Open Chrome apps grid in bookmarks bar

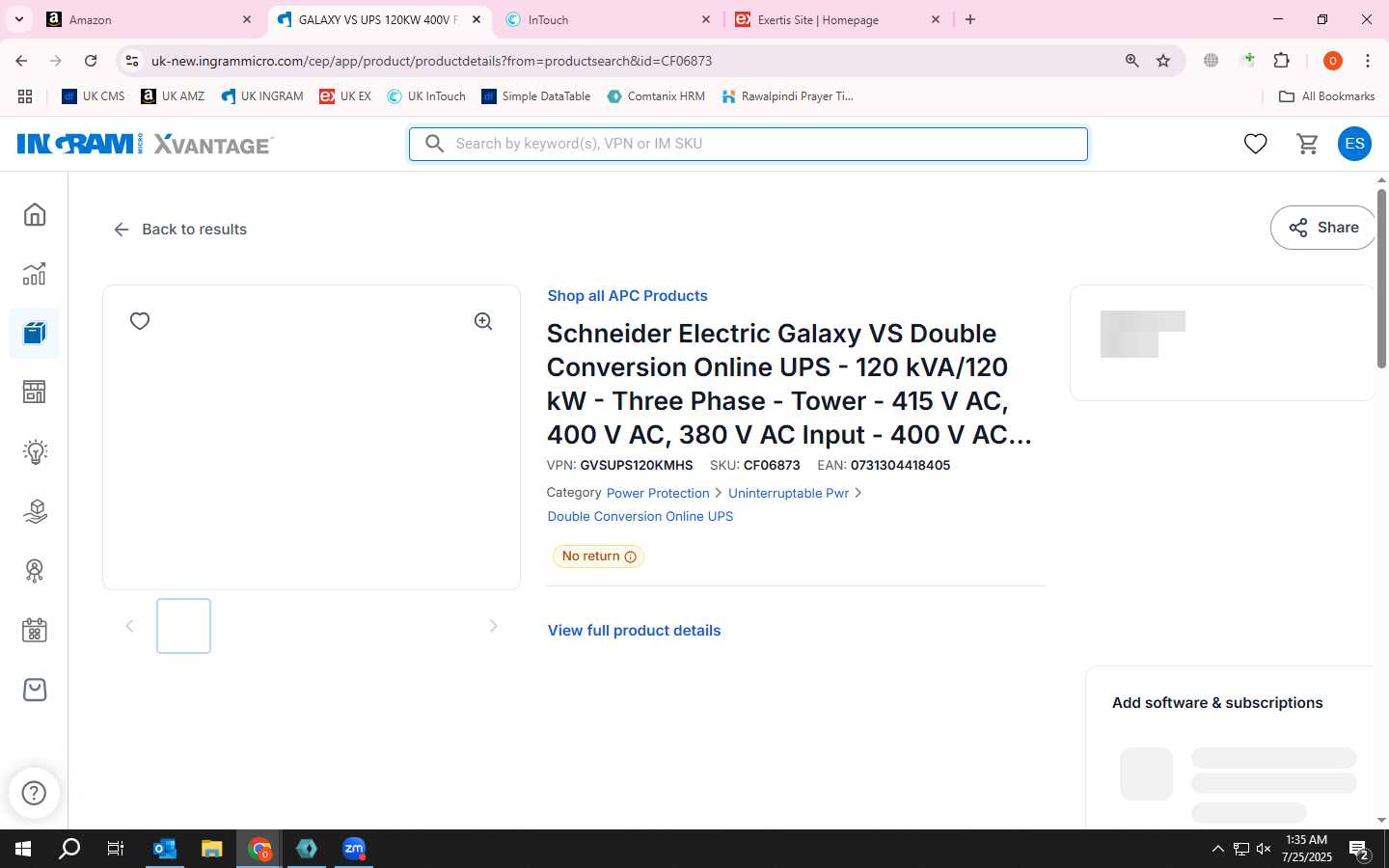pyautogui.click(x=25, y=96)
